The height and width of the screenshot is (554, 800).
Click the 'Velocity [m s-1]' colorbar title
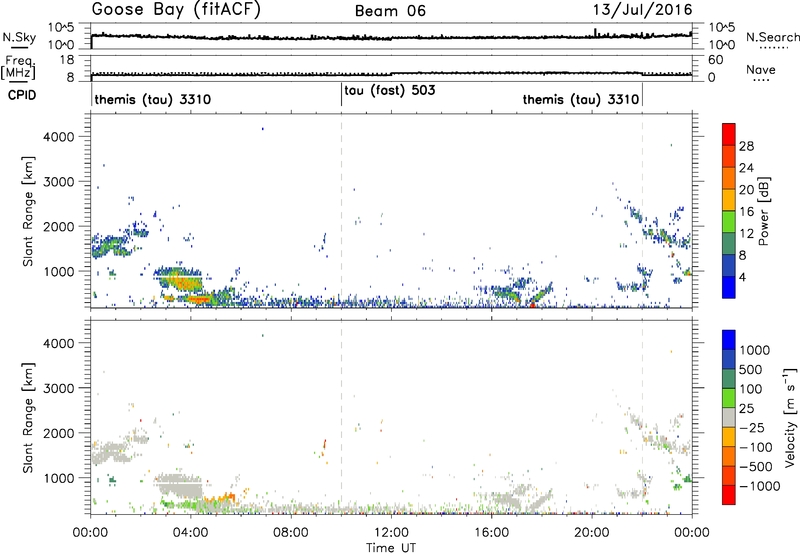790,416
